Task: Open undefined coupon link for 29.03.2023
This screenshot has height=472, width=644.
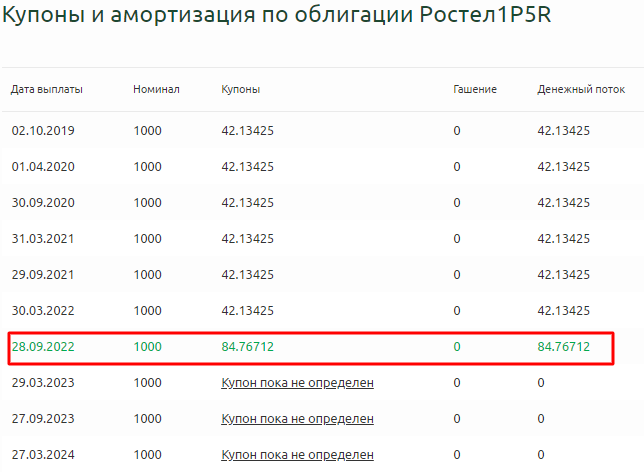Action: coord(297,383)
